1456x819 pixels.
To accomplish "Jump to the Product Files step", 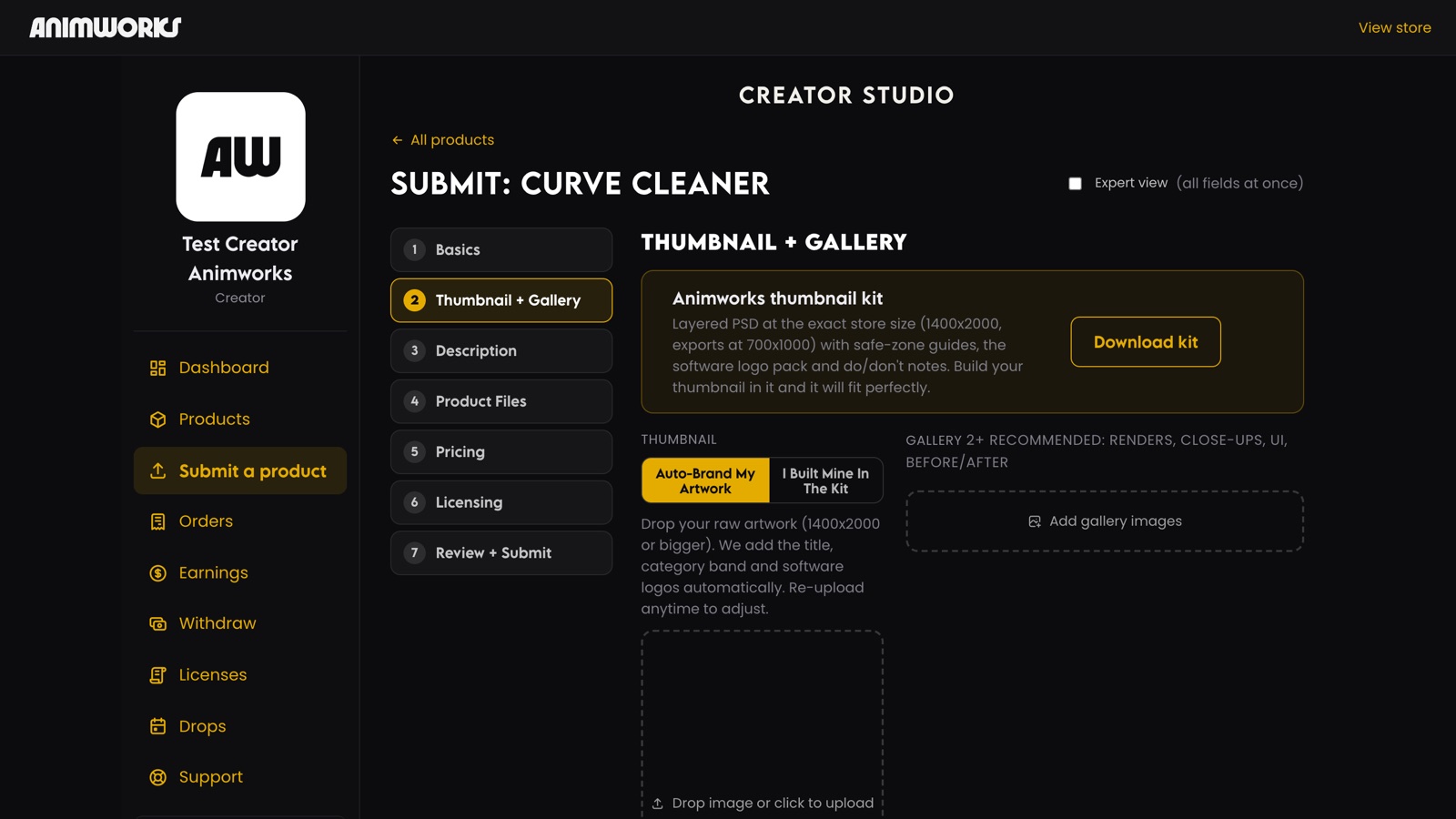I will (x=501, y=401).
